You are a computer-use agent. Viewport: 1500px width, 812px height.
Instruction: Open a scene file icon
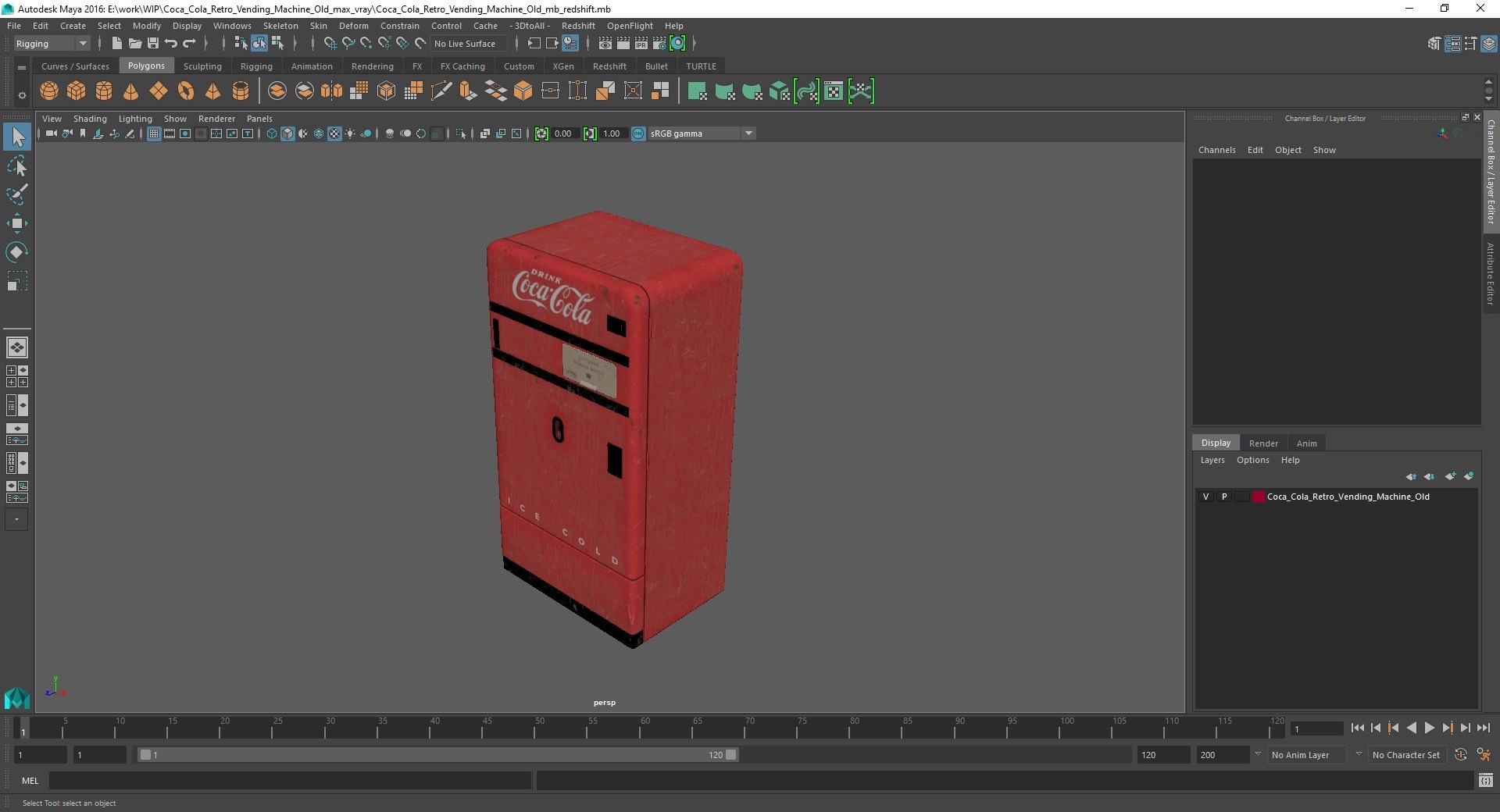(134, 44)
